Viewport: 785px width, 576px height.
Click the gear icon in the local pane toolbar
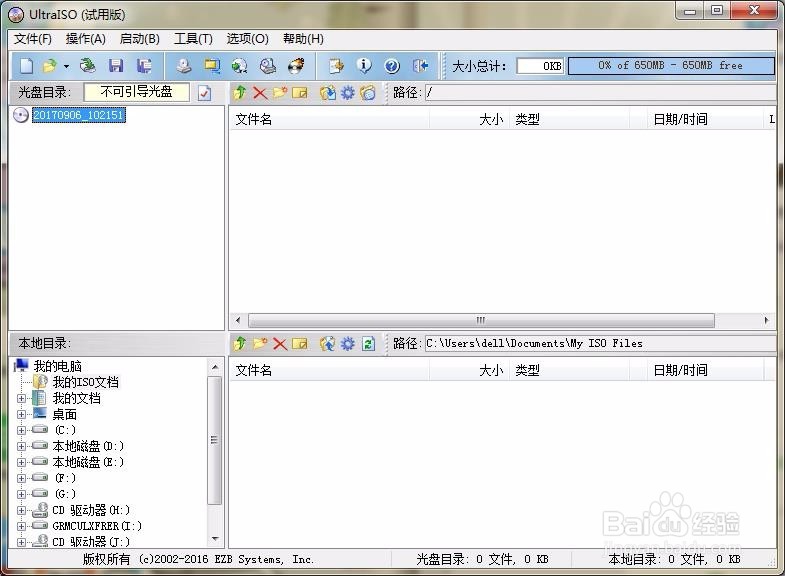coord(347,344)
